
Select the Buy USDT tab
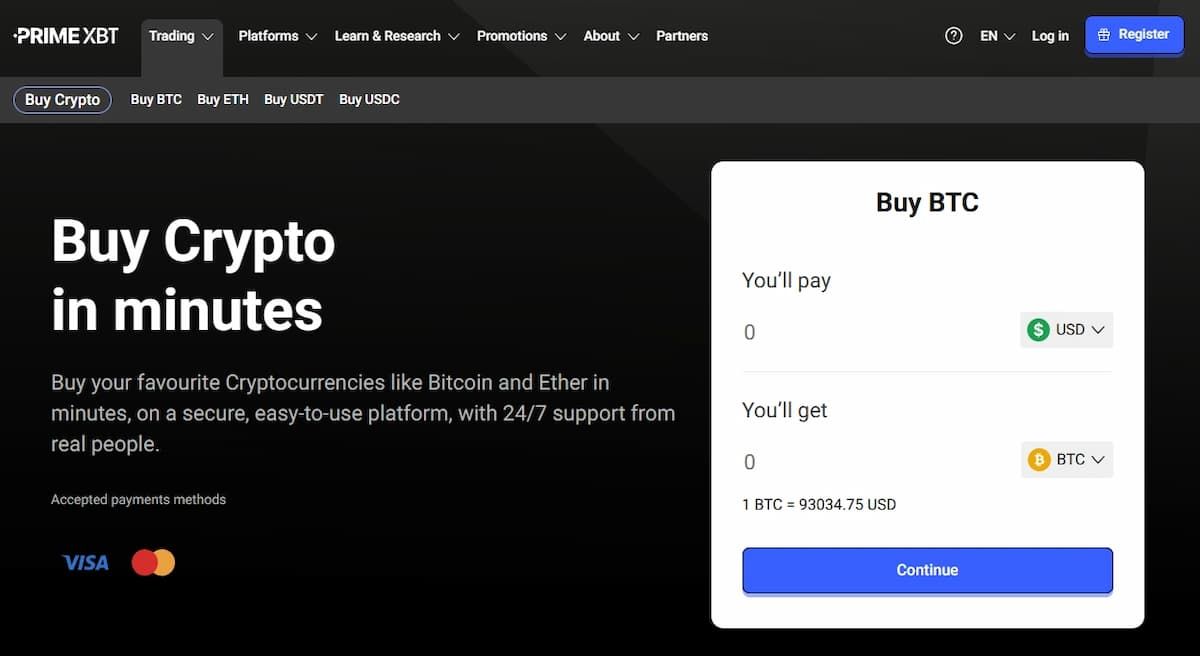(x=293, y=100)
